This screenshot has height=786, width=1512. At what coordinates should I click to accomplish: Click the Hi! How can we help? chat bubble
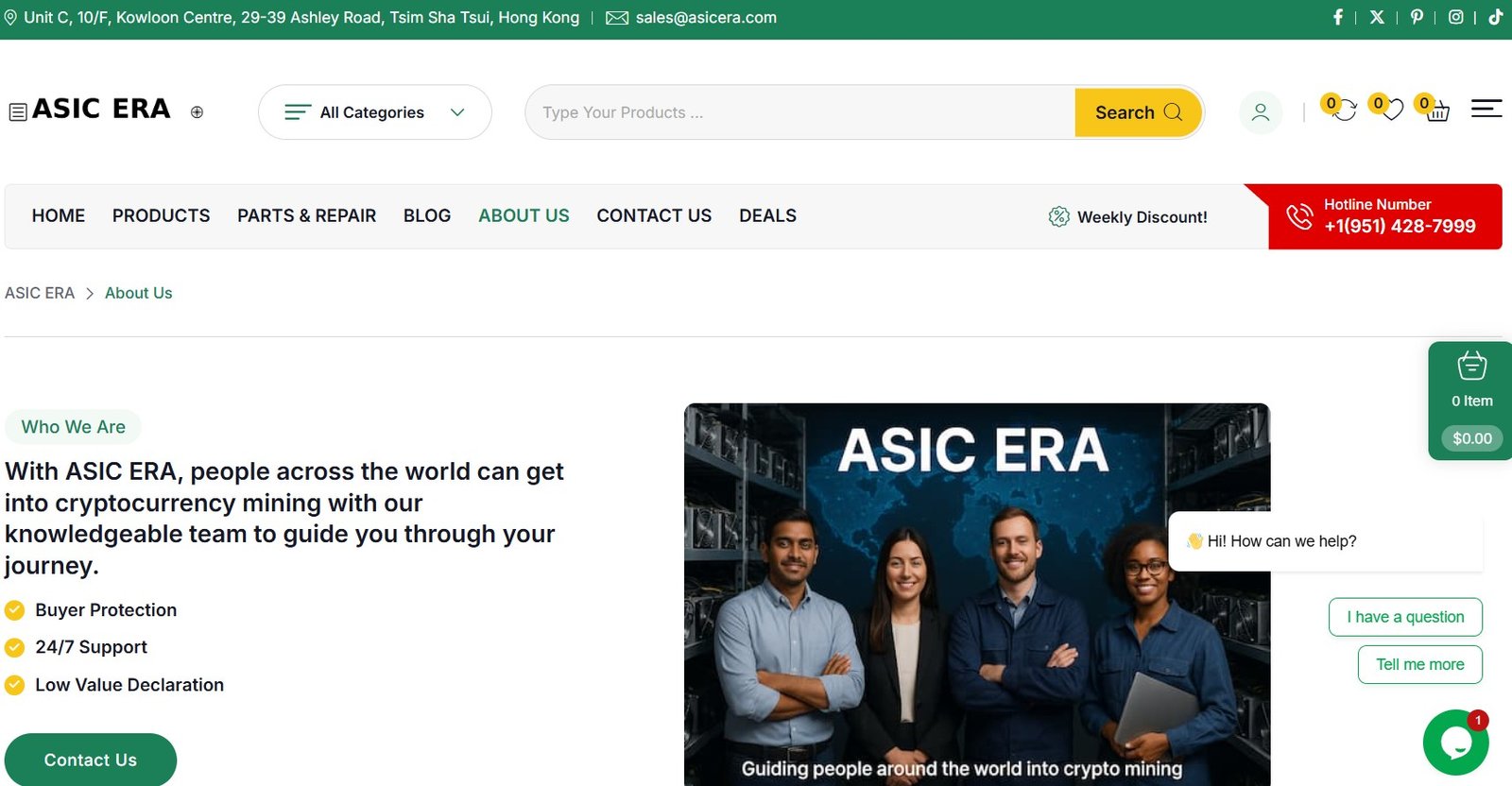tap(1326, 541)
